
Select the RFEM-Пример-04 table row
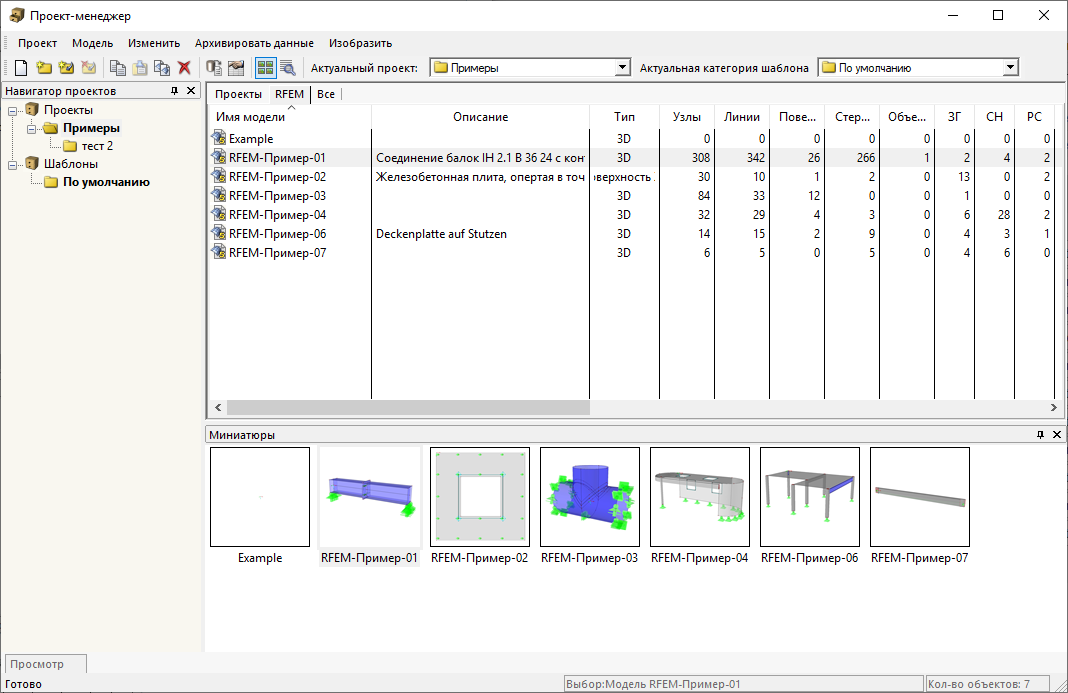[631, 215]
